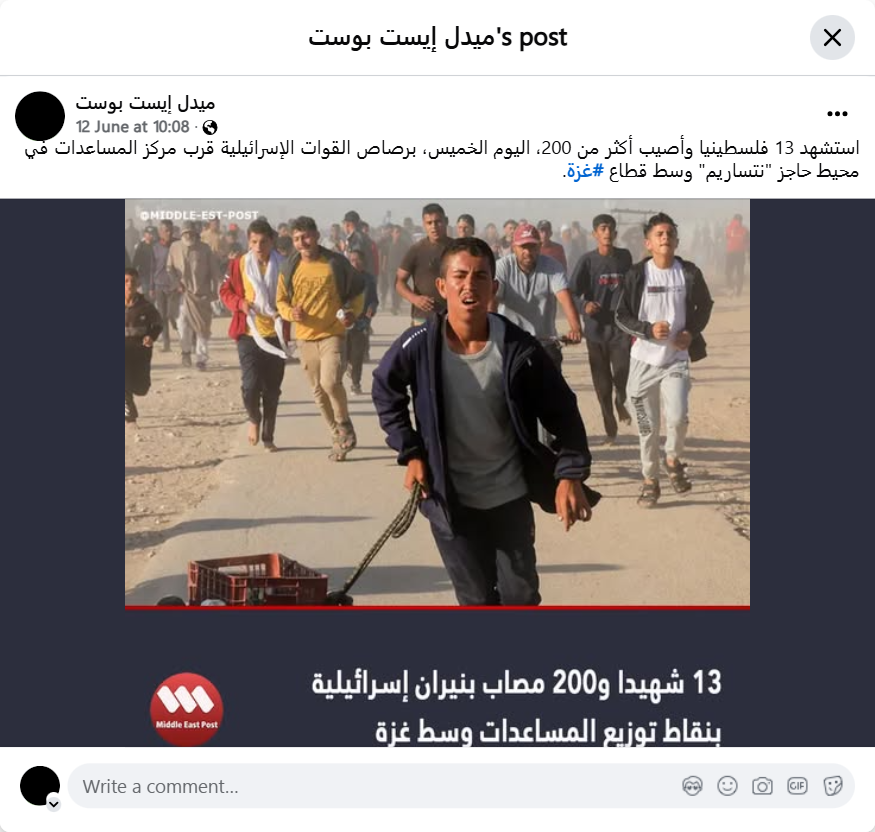The image size is (875, 832).
Task: Open the emoji picker in comment box
Action: click(727, 786)
